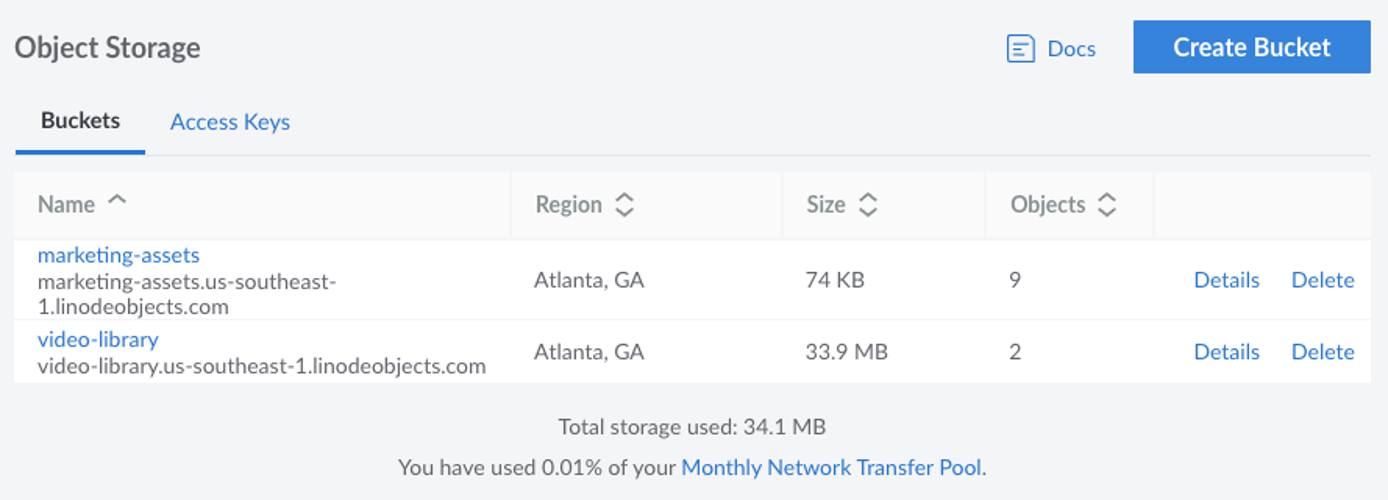This screenshot has height=500, width=1388.
Task: Delete the video-library bucket
Action: tap(1322, 352)
